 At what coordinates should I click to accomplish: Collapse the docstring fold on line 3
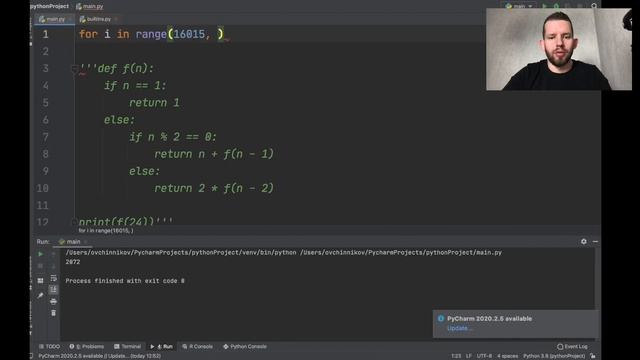(74, 69)
